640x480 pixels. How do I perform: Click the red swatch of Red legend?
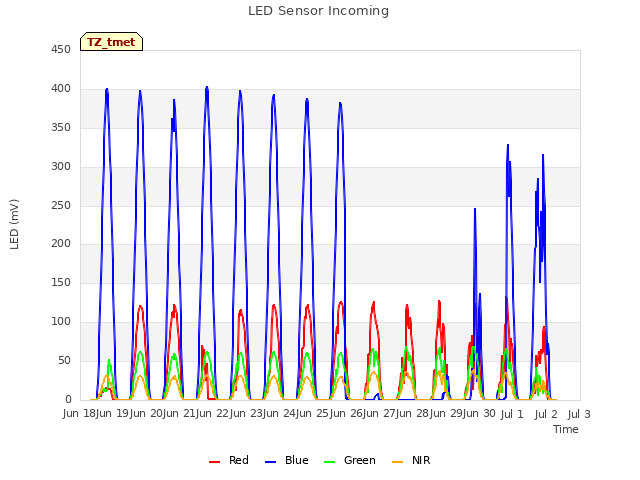pos(214,462)
